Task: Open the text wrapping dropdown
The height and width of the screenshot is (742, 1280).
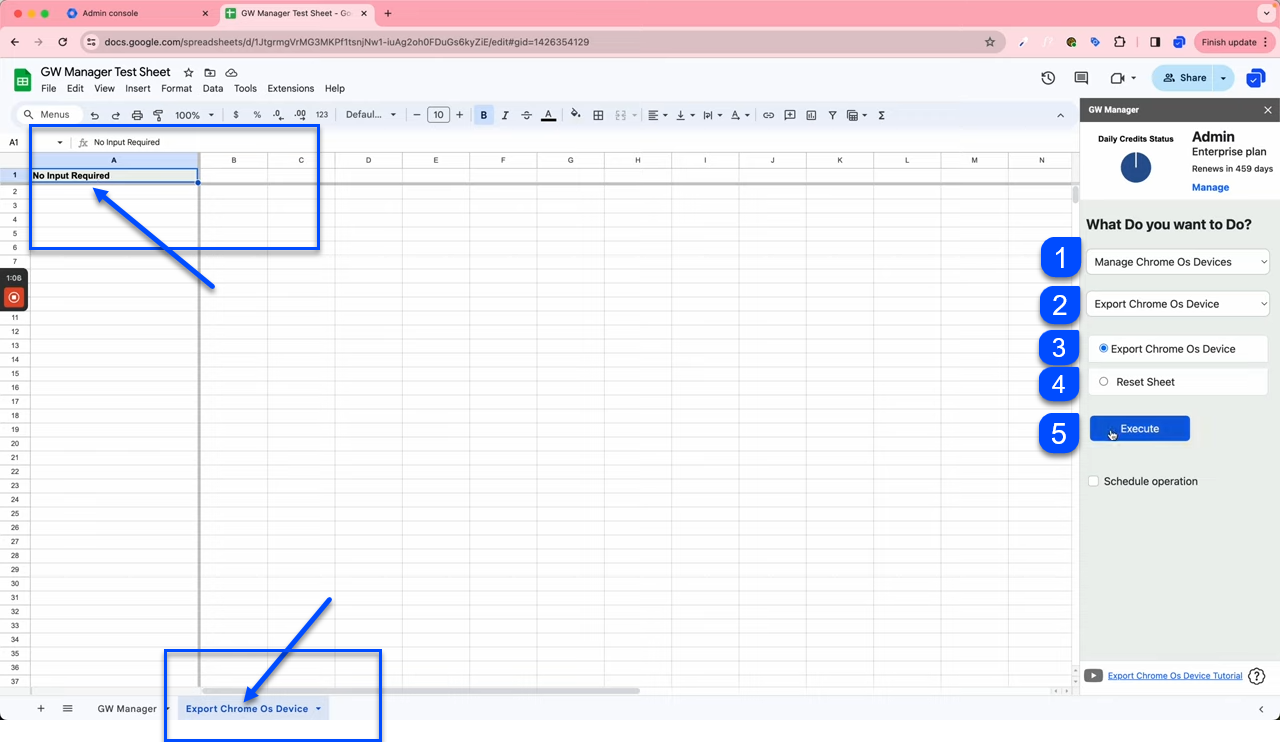Action: pyautogui.click(x=713, y=115)
